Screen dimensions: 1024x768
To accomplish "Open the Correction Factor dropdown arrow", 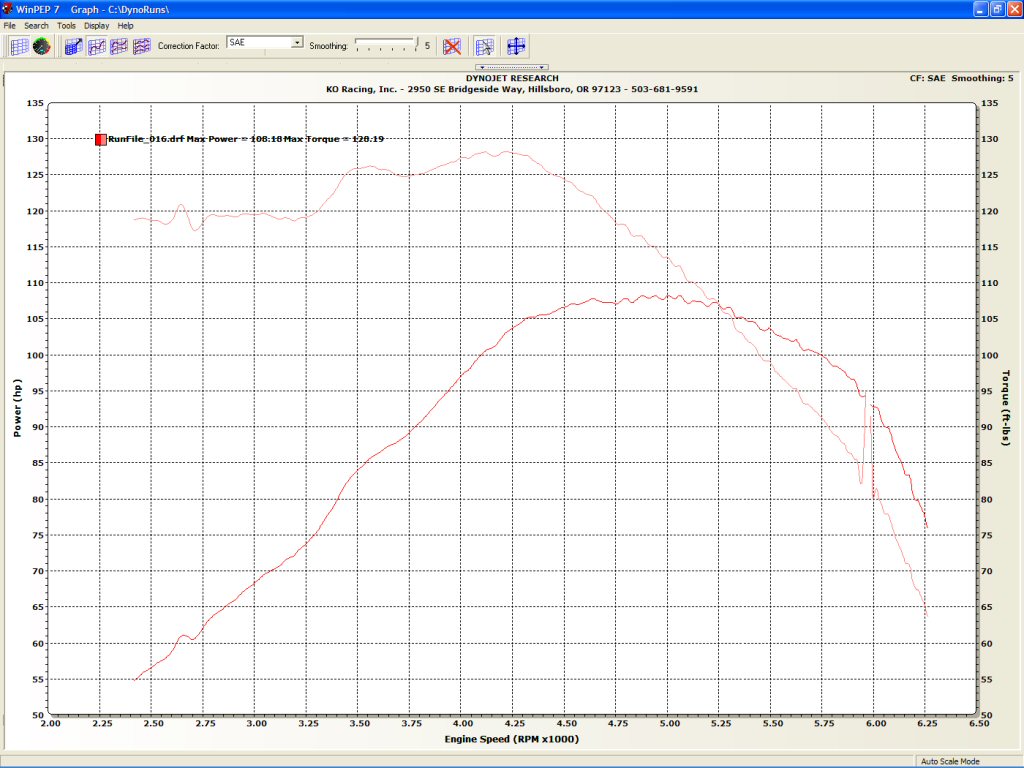I will [297, 43].
